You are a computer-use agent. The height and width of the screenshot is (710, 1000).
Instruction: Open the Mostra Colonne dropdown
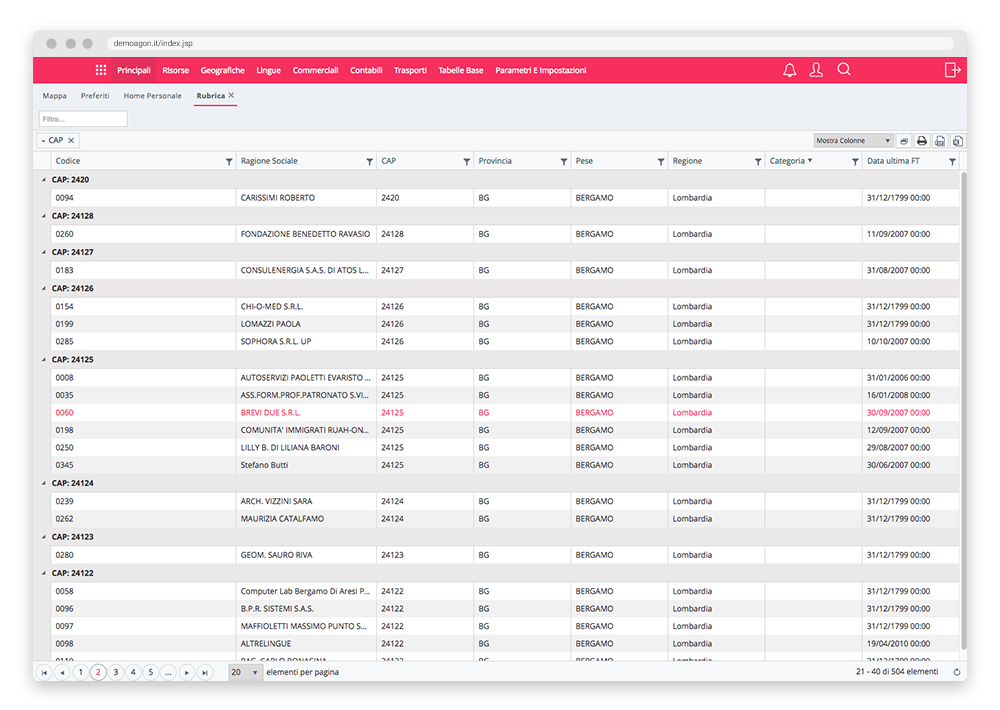pos(853,141)
